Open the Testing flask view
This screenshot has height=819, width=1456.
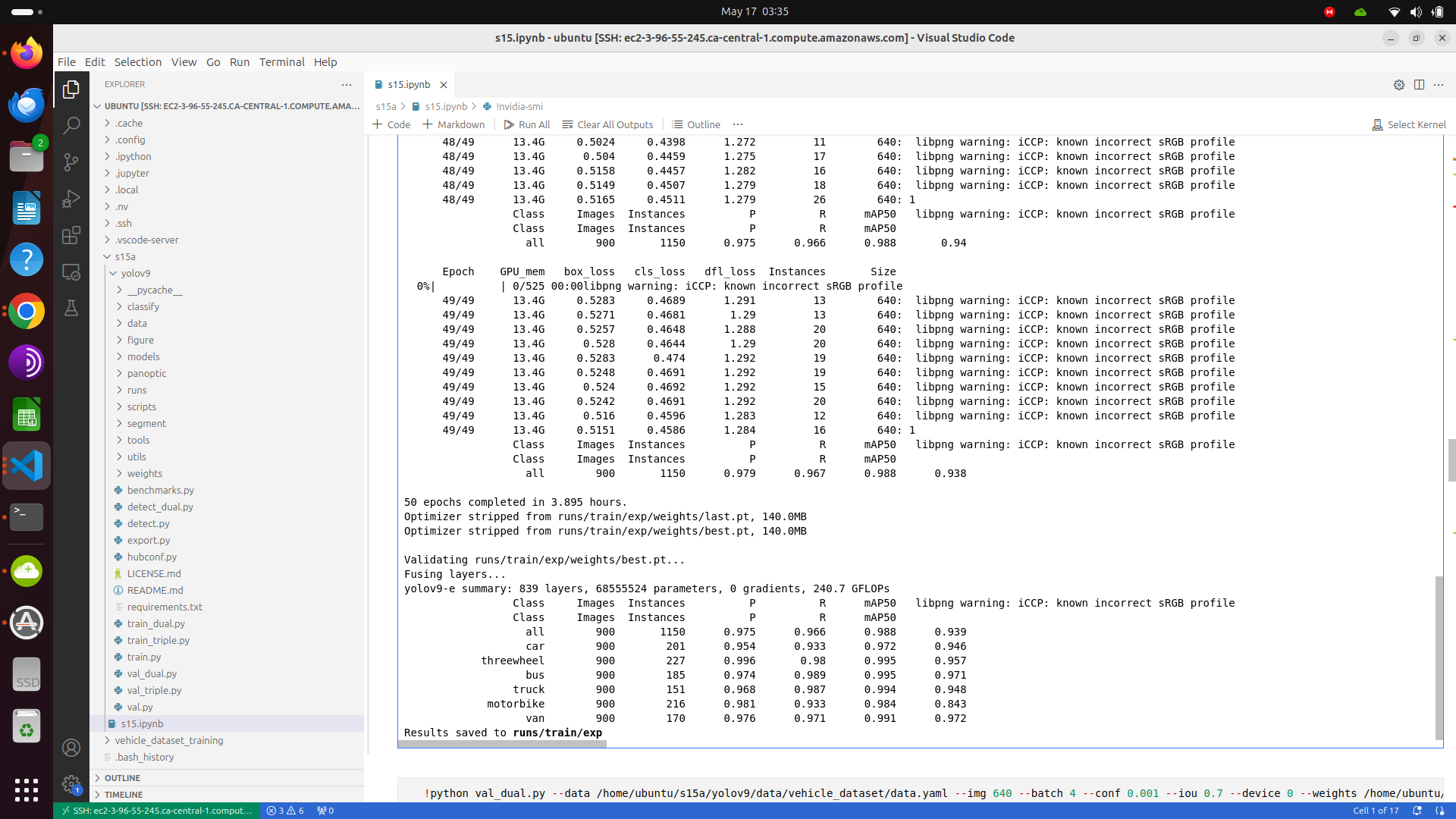(x=71, y=309)
